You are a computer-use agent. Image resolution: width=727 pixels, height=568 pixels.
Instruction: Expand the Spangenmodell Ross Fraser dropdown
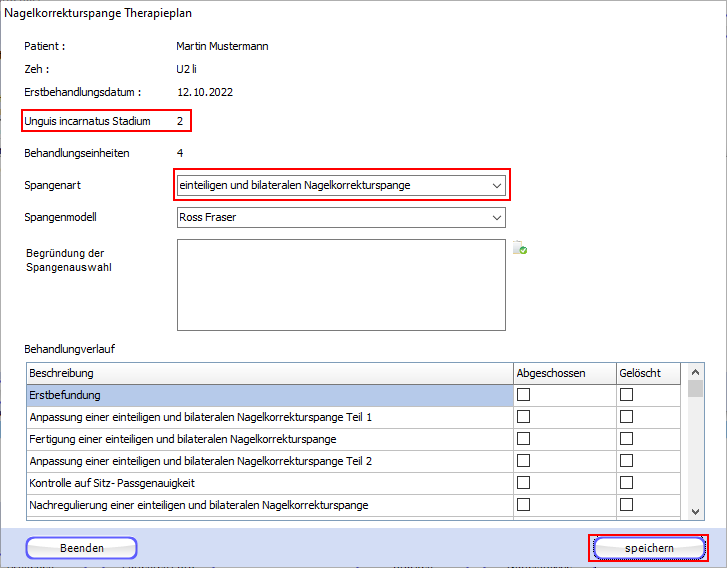pos(497,217)
